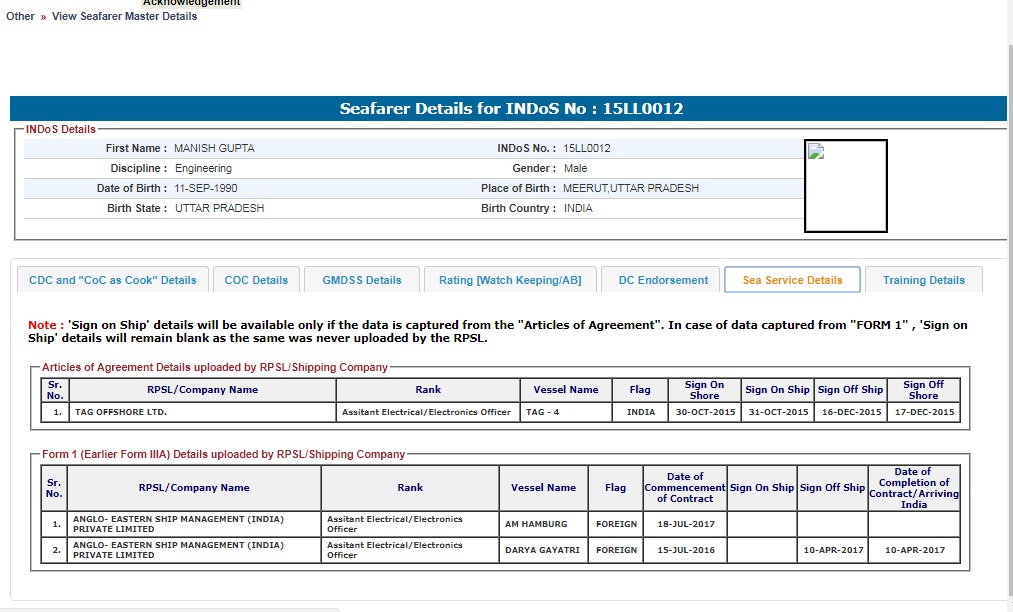Image resolution: width=1013 pixels, height=612 pixels.
Task: Open the GMDSS Details tab
Action: tap(362, 280)
